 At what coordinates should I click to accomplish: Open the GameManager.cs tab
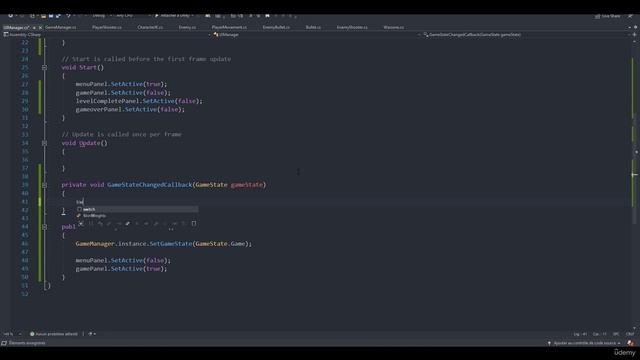pos(60,27)
